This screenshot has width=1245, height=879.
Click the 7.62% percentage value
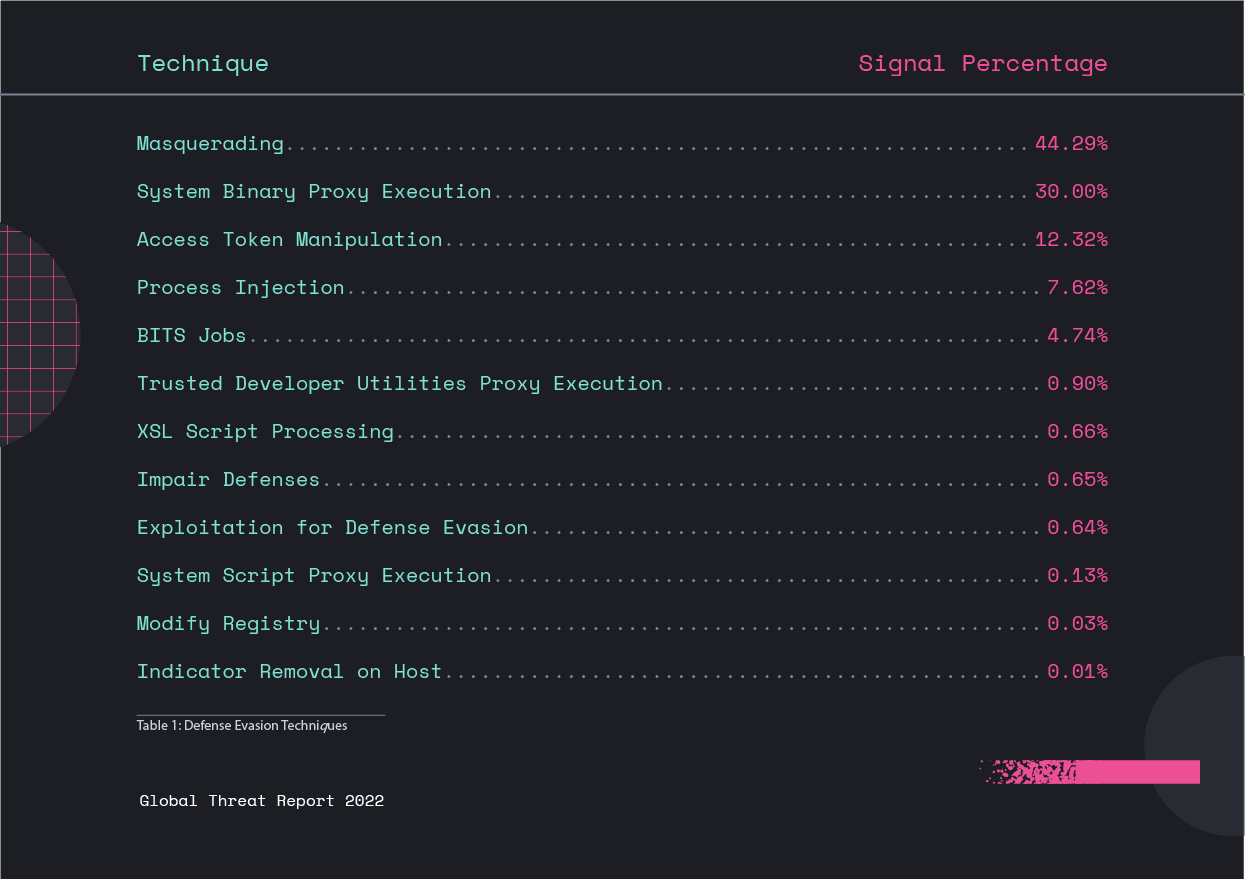(1076, 287)
